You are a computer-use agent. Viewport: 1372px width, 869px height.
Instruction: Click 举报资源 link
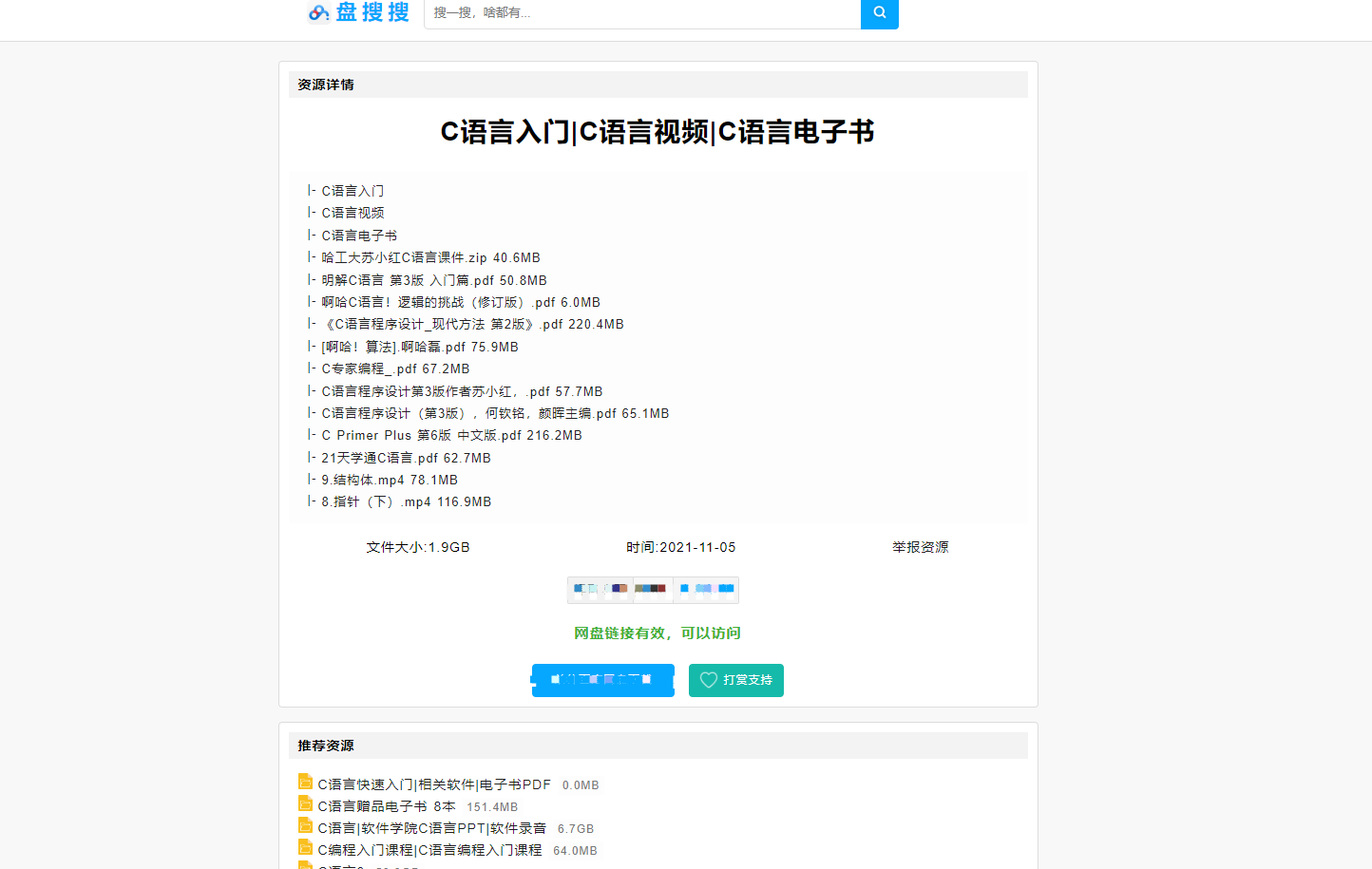click(x=920, y=547)
